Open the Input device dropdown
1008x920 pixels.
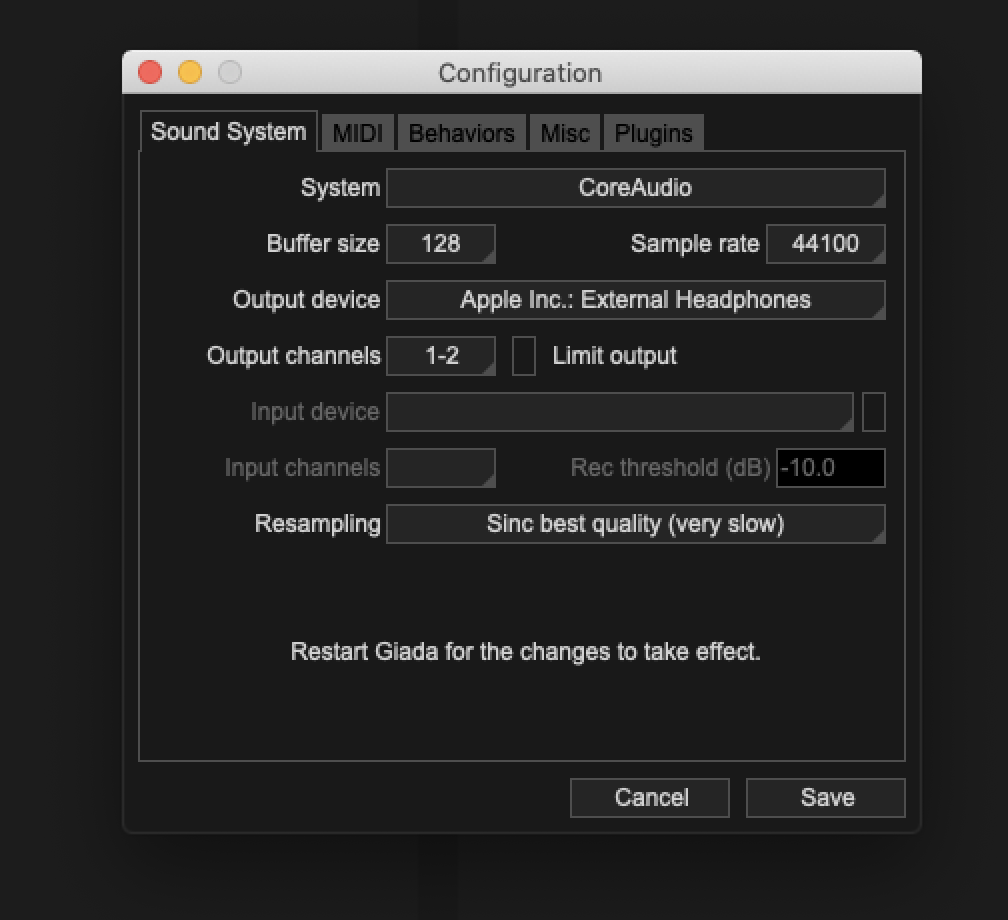point(620,412)
